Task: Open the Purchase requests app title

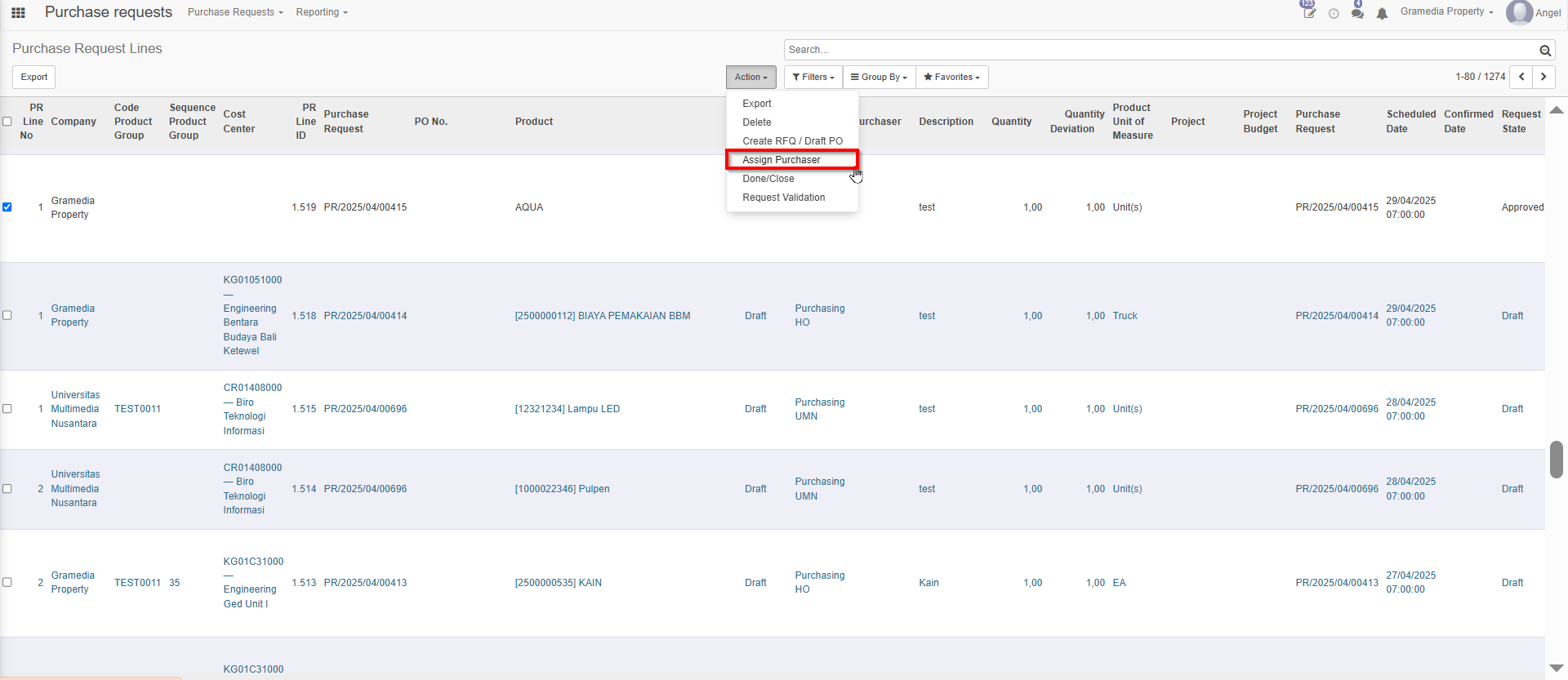Action: pyautogui.click(x=109, y=12)
